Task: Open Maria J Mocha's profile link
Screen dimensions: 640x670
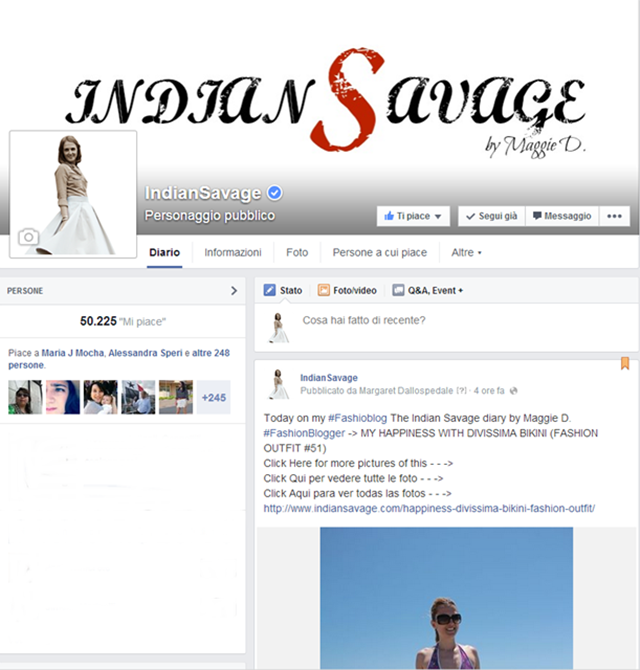Action: pyautogui.click(x=73, y=353)
